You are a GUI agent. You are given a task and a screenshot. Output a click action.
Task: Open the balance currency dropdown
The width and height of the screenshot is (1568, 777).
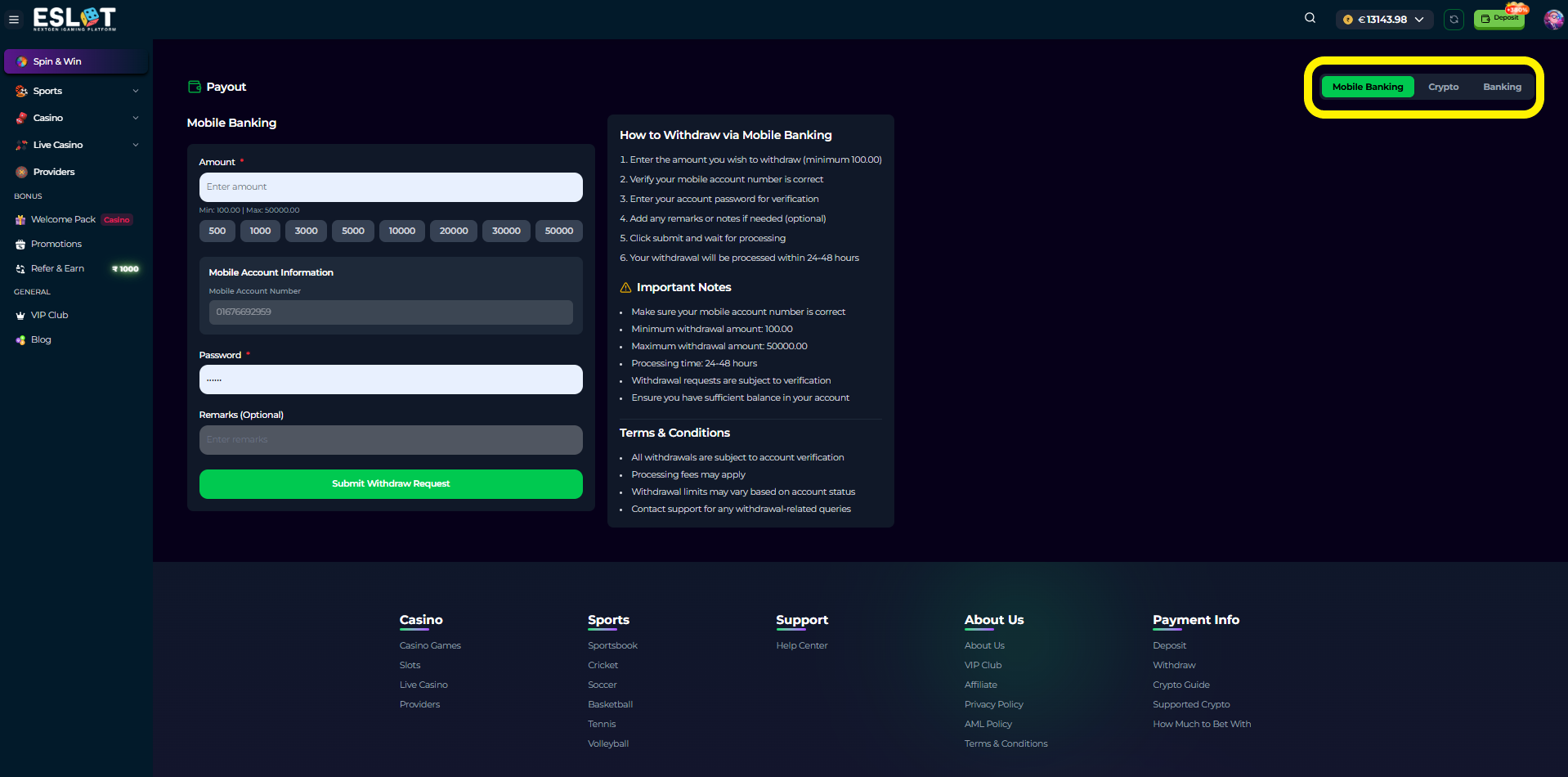1385,20
